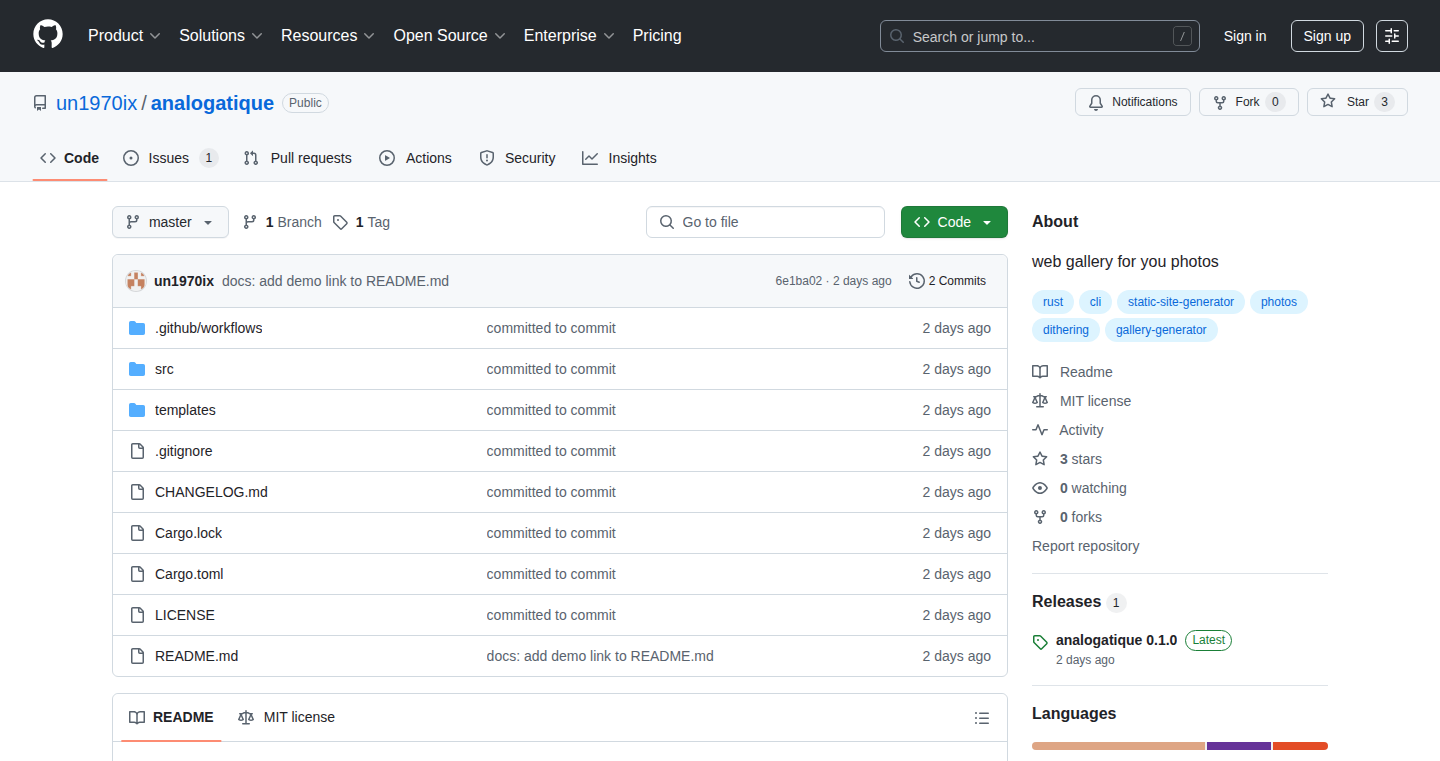The height and width of the screenshot is (761, 1440).
Task: Open the GitHub home logo
Action: (48, 35)
